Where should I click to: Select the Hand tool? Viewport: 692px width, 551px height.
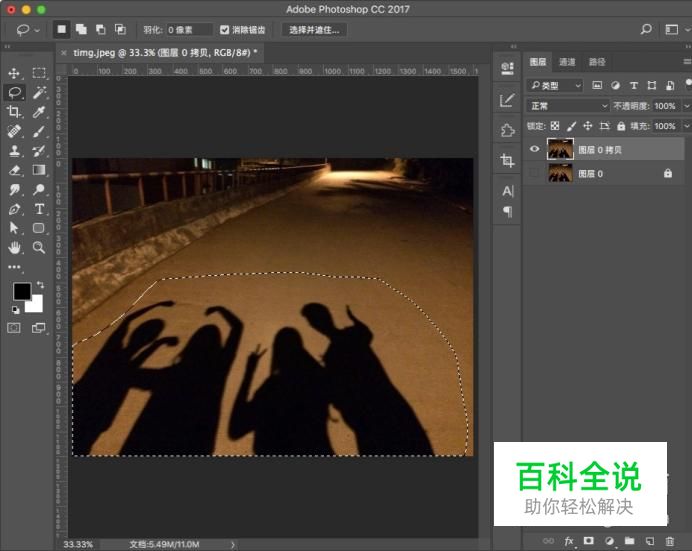tap(14, 247)
